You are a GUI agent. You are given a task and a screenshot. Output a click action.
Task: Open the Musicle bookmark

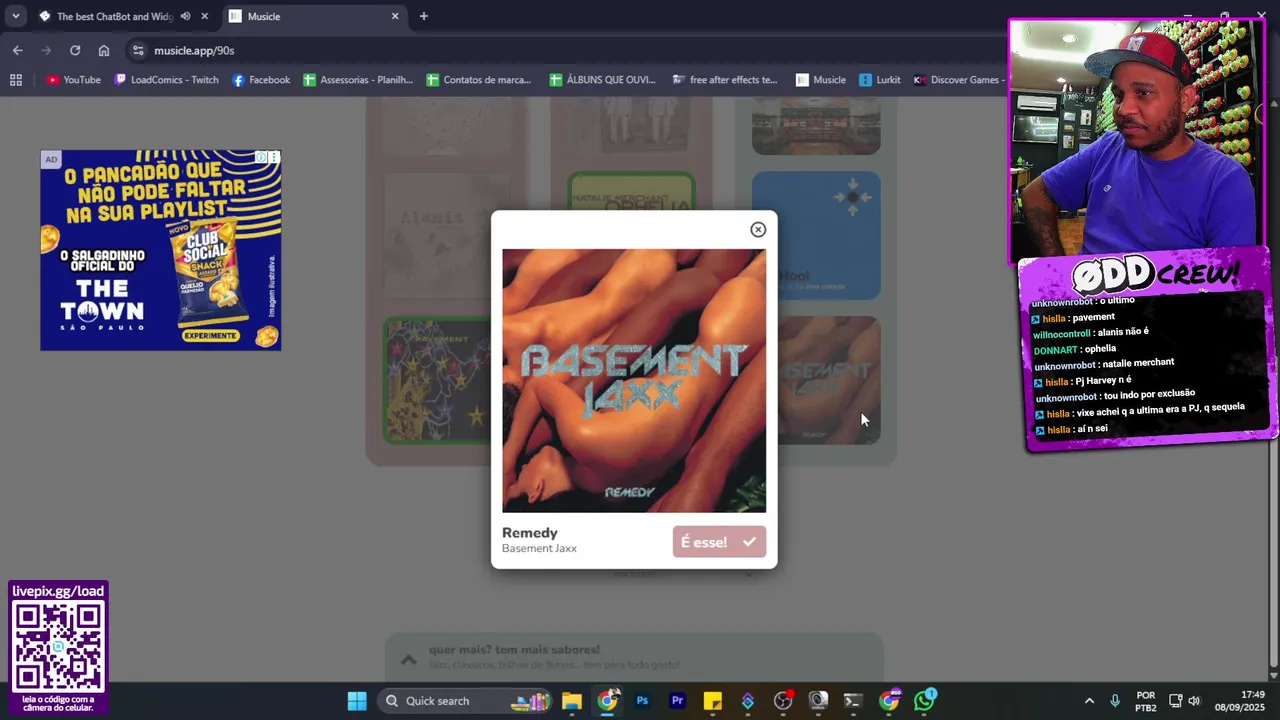821,80
